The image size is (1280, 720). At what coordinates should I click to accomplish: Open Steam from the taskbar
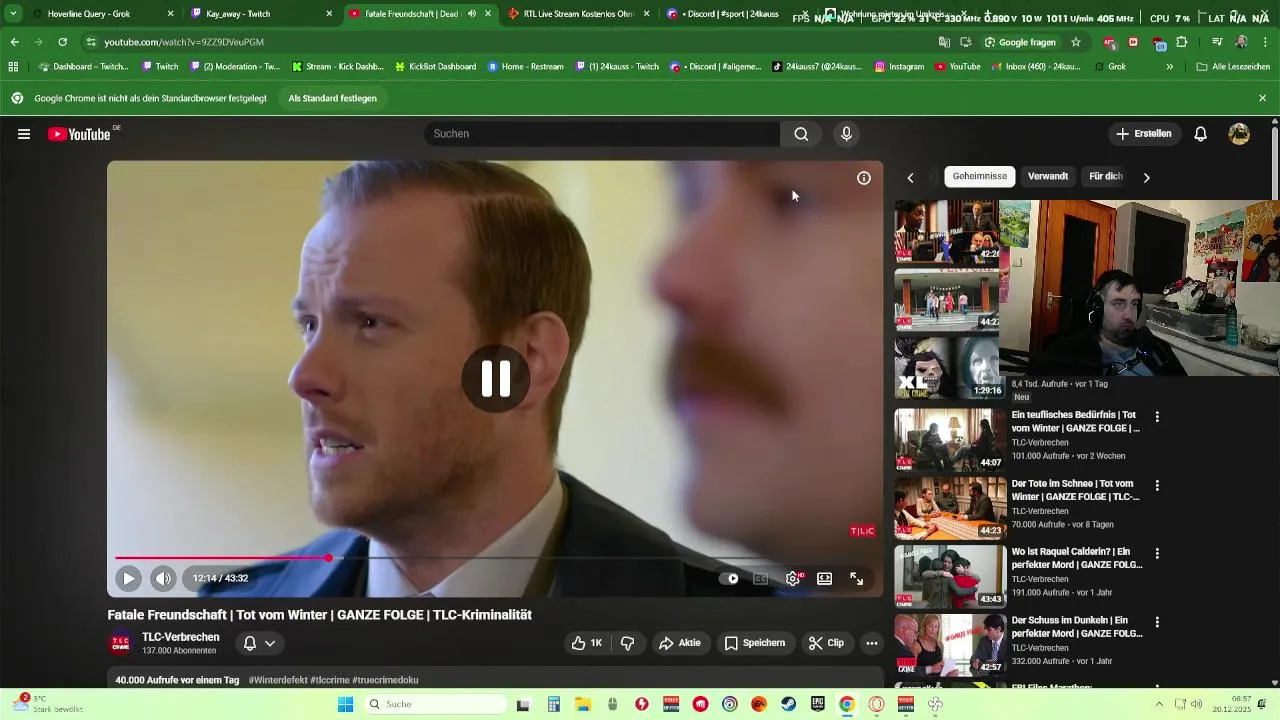click(788, 704)
